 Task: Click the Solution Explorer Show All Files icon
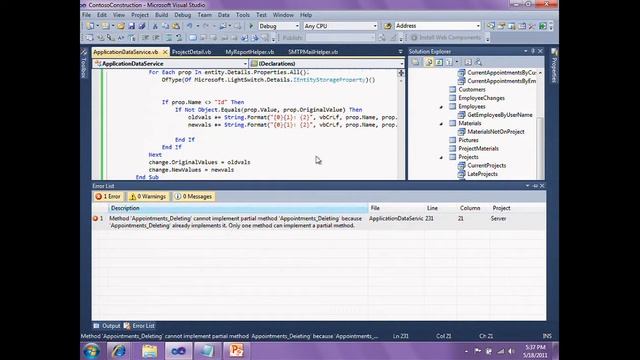(429, 62)
